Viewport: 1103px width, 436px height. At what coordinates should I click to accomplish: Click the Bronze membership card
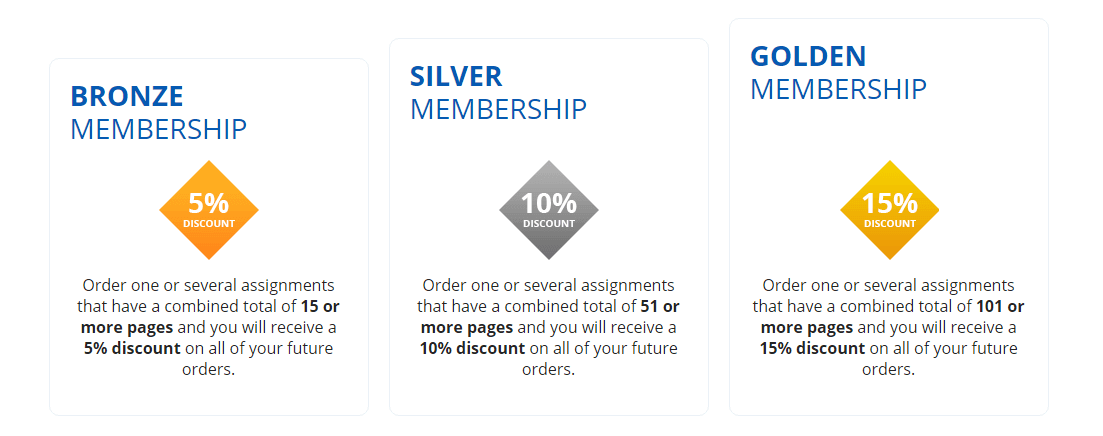click(209, 237)
